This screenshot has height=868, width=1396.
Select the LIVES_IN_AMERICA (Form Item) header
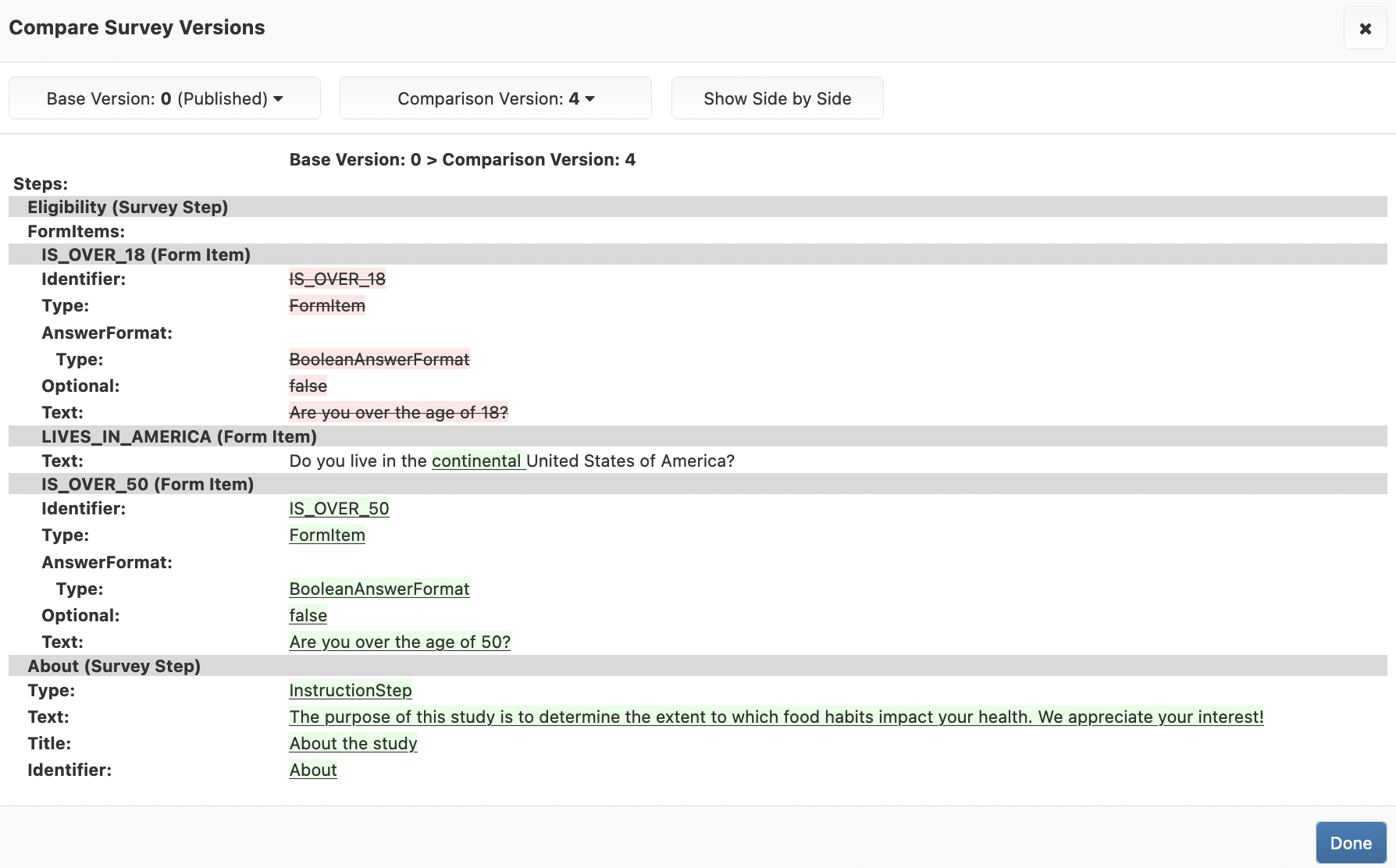pos(179,436)
